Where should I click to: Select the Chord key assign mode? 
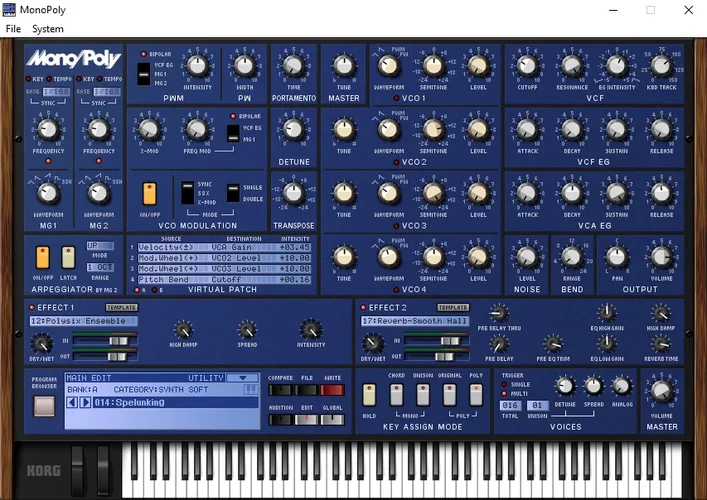396,395
